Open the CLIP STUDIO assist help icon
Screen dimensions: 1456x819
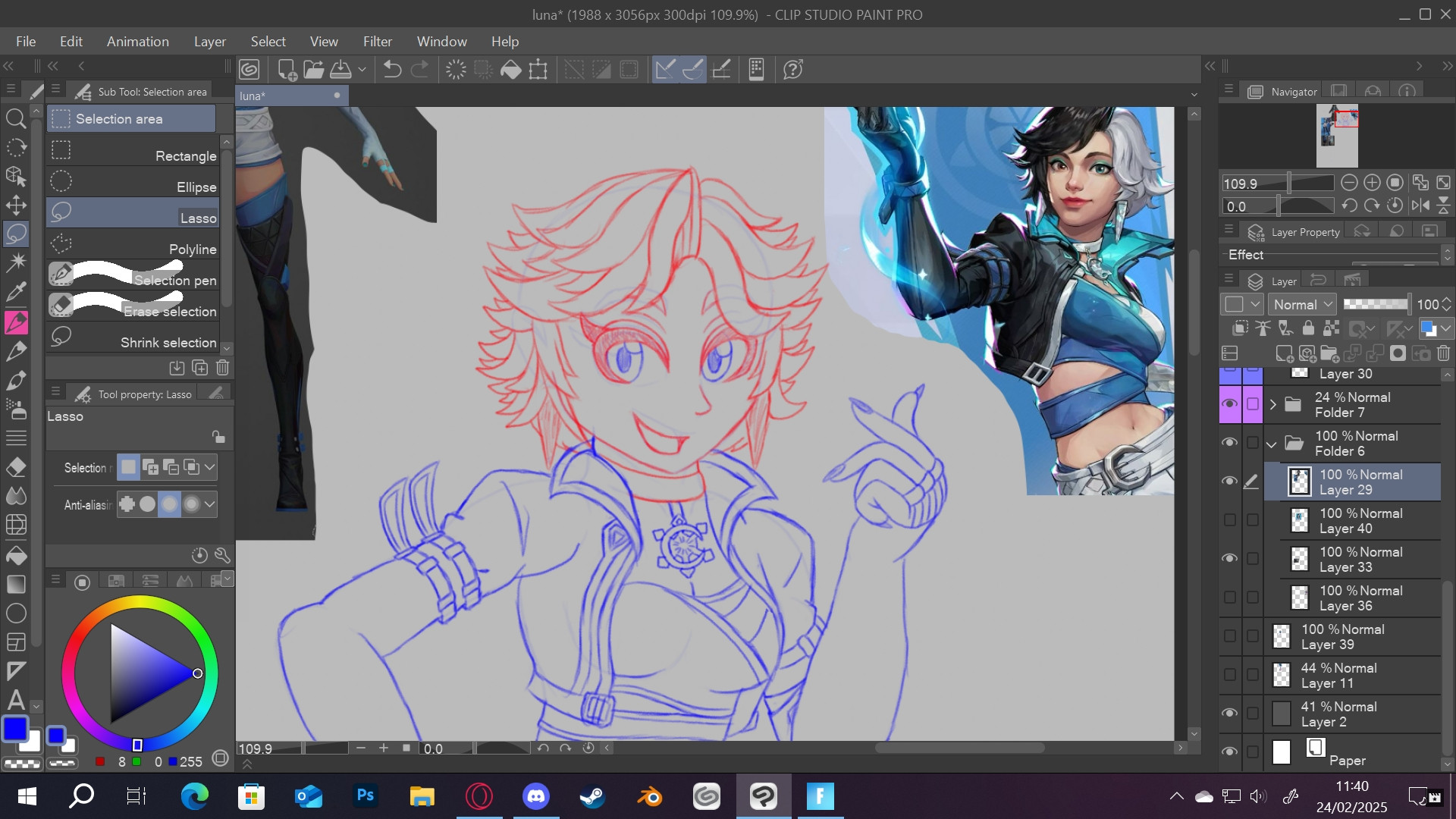(x=793, y=70)
